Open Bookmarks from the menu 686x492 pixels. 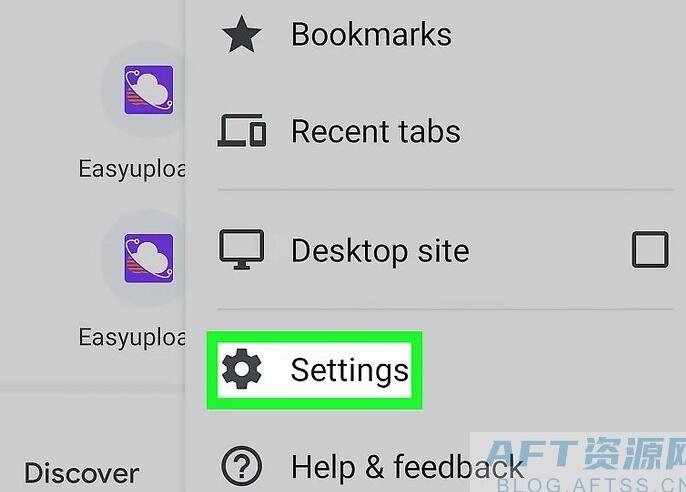point(371,35)
